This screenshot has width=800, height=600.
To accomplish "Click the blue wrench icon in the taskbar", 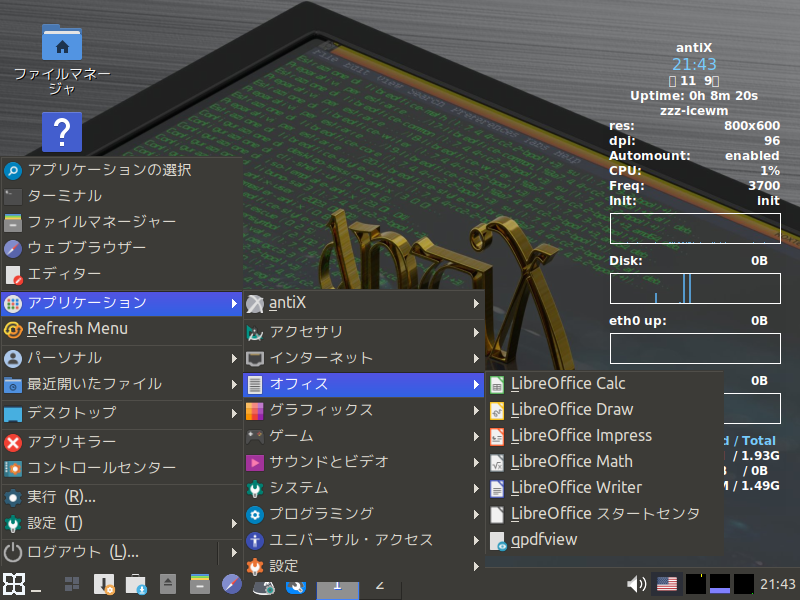I will 296,587.
